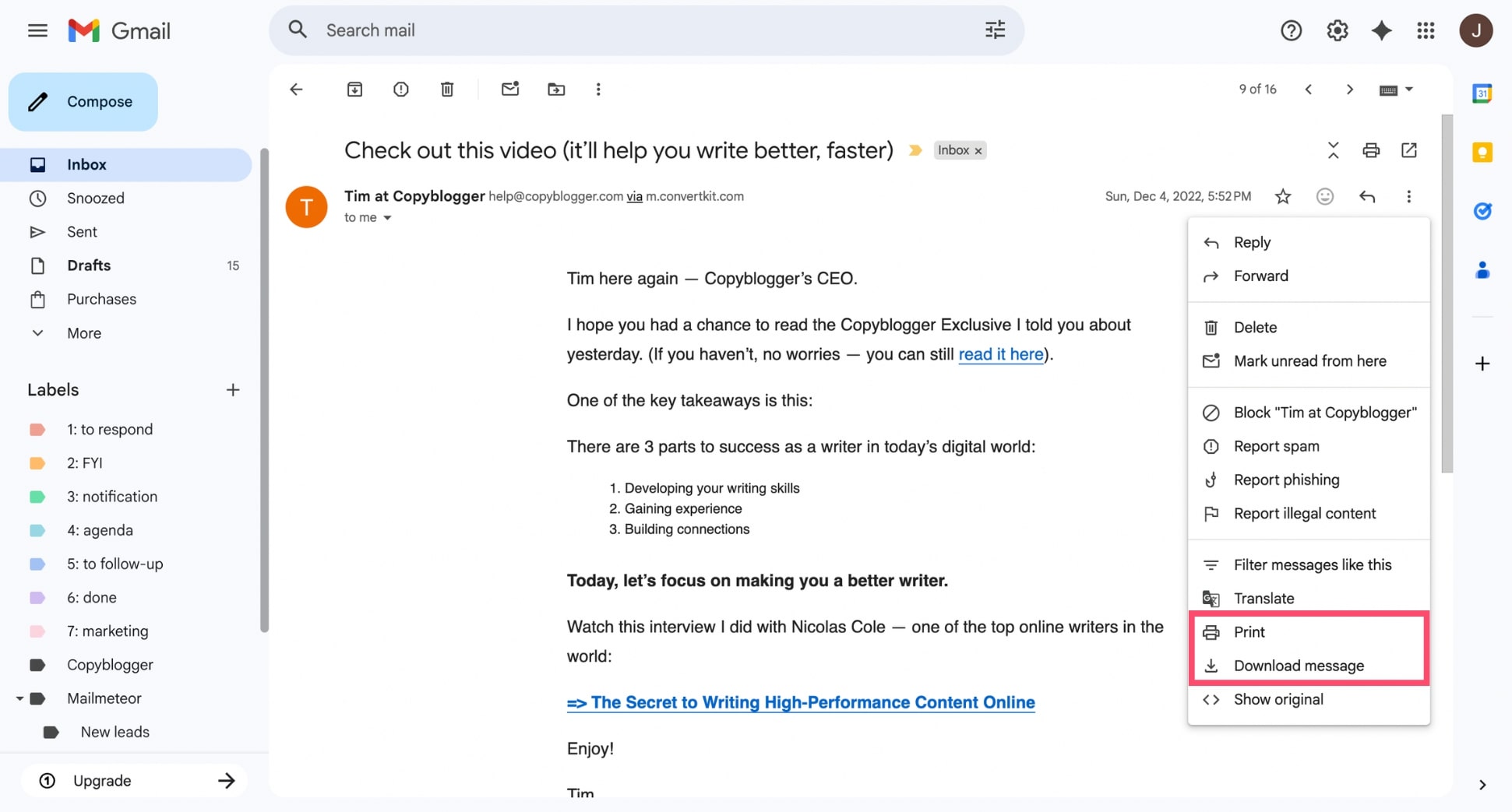
Task: Collapse the Mailmeteor label group
Action: click(x=20, y=698)
